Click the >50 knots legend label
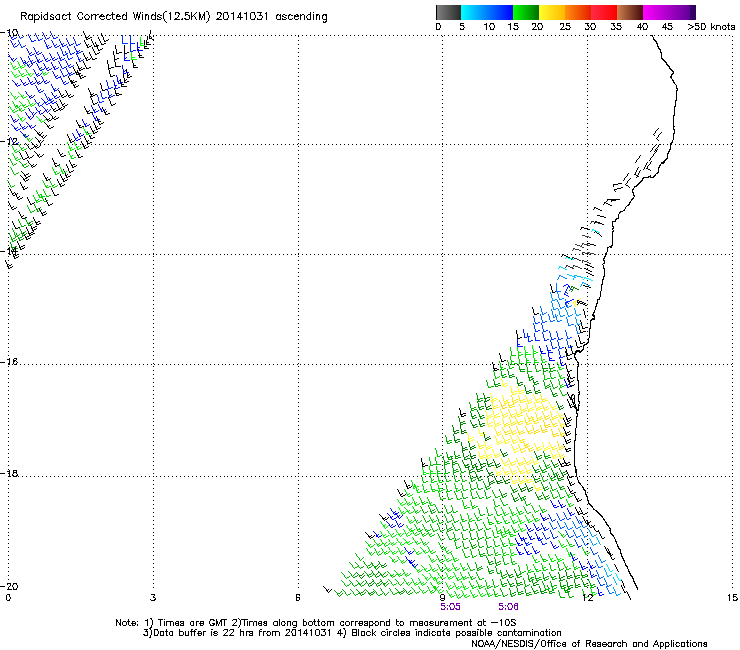Screen dimensions: 740x650 click(x=711, y=27)
